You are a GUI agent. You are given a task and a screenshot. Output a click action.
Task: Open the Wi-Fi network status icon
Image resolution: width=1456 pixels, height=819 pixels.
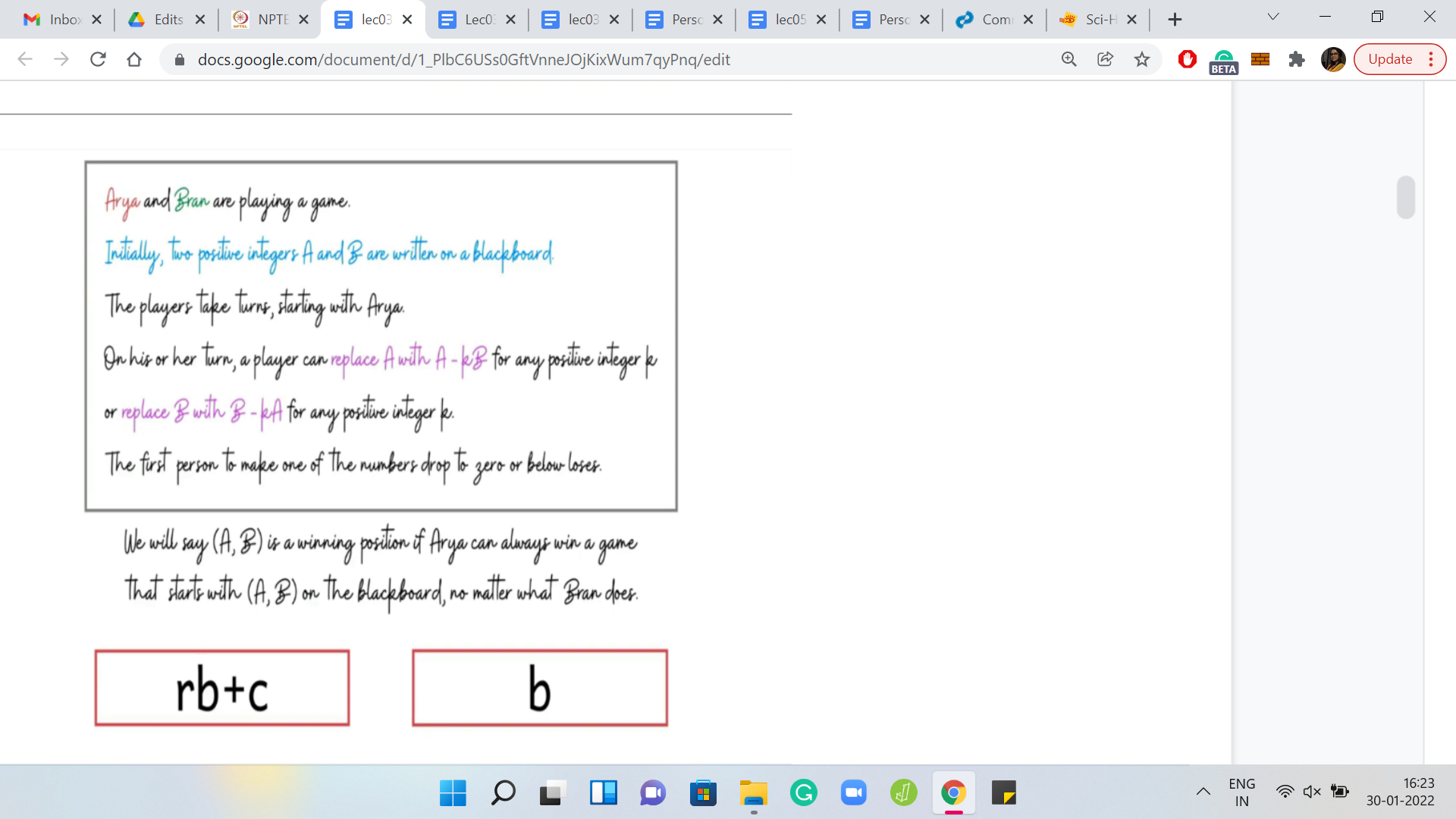tap(1285, 792)
